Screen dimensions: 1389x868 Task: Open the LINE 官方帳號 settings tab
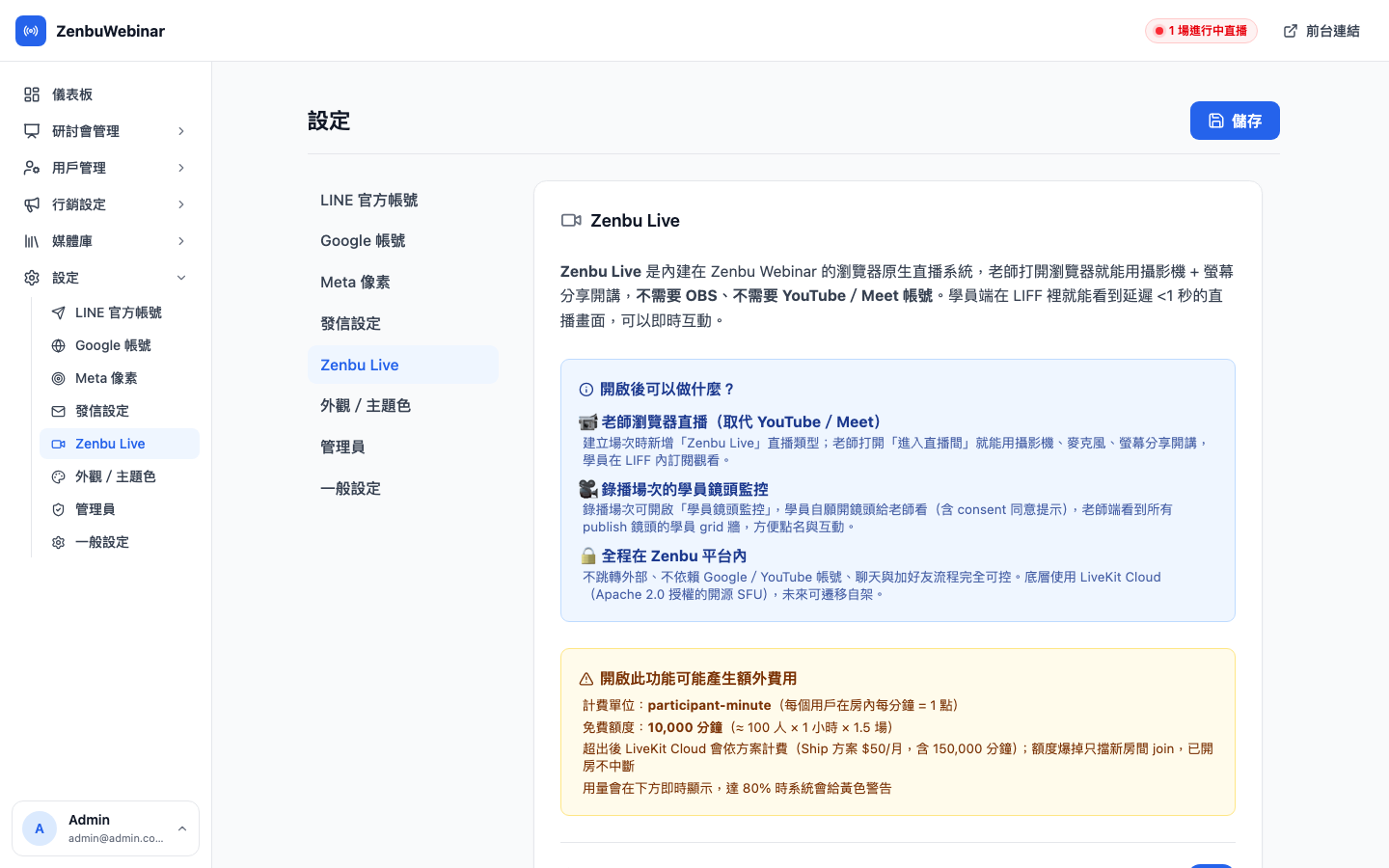(403, 201)
